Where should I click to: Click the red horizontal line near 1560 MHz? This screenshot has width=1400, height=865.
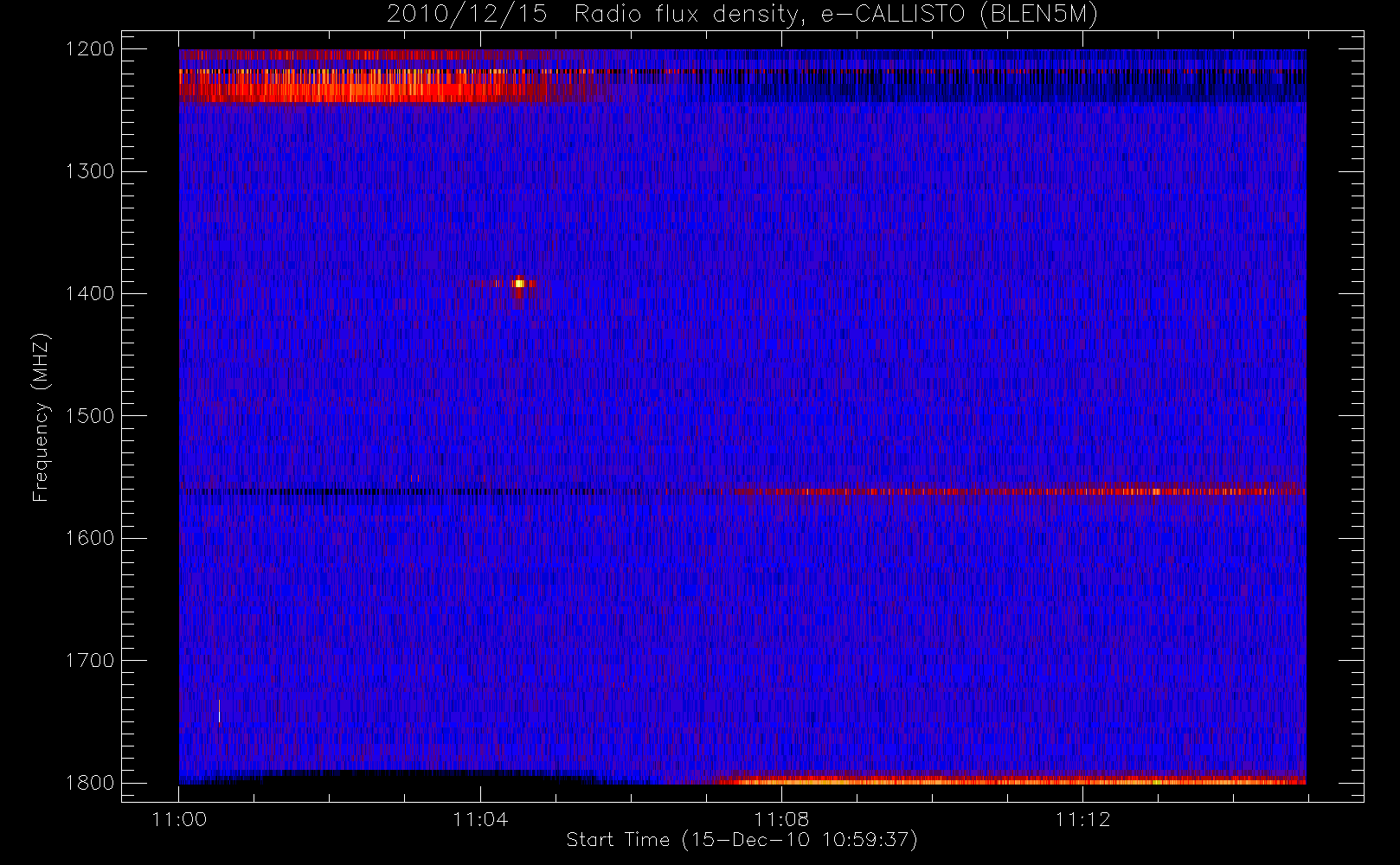1021,491
